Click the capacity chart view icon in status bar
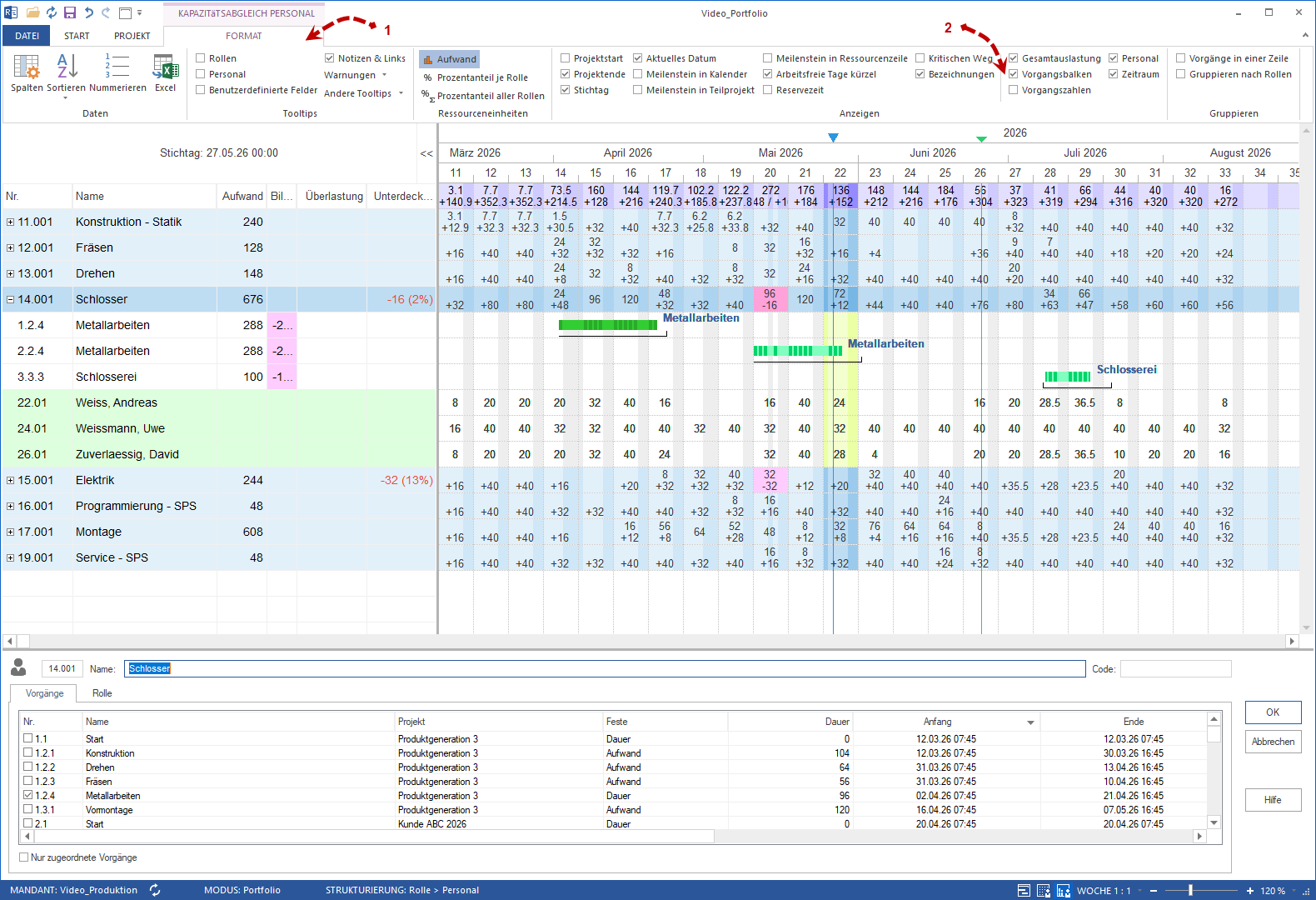This screenshot has width=1316, height=900. 1064,891
